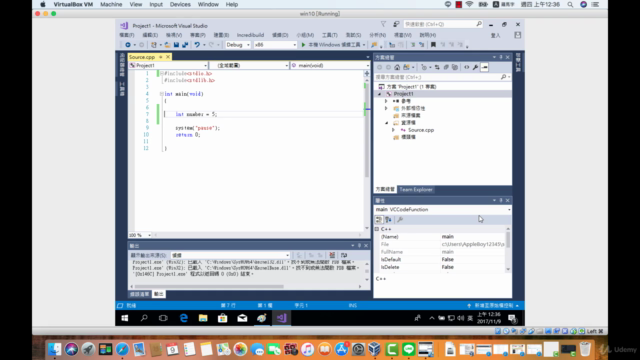This screenshot has width=640, height=360.
Task: Toggle Preview Selected Items in Solution Explorer
Action: coord(484,67)
